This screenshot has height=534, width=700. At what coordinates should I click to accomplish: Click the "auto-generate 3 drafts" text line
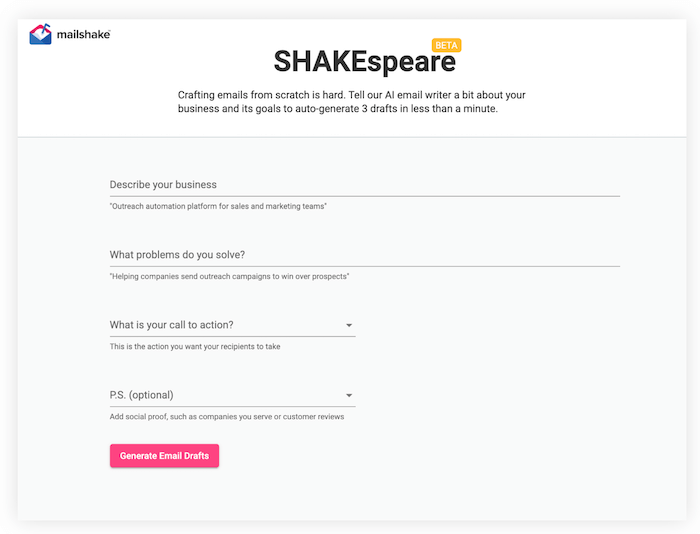[x=350, y=110]
